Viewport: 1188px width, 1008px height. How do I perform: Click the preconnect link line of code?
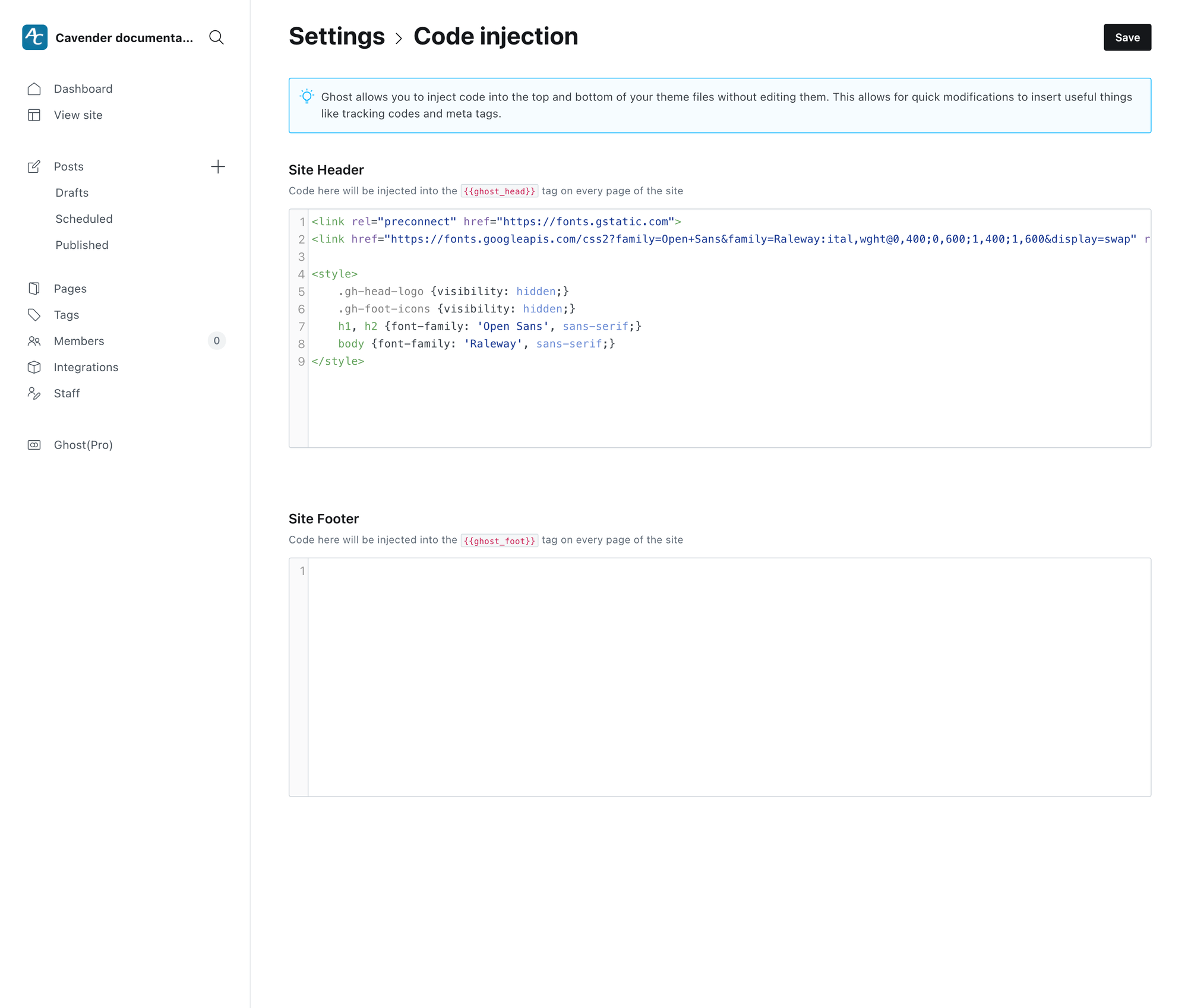(496, 222)
